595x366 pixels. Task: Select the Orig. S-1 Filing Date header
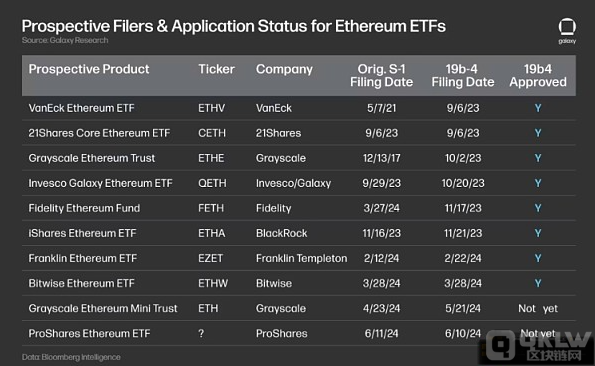tap(381, 75)
